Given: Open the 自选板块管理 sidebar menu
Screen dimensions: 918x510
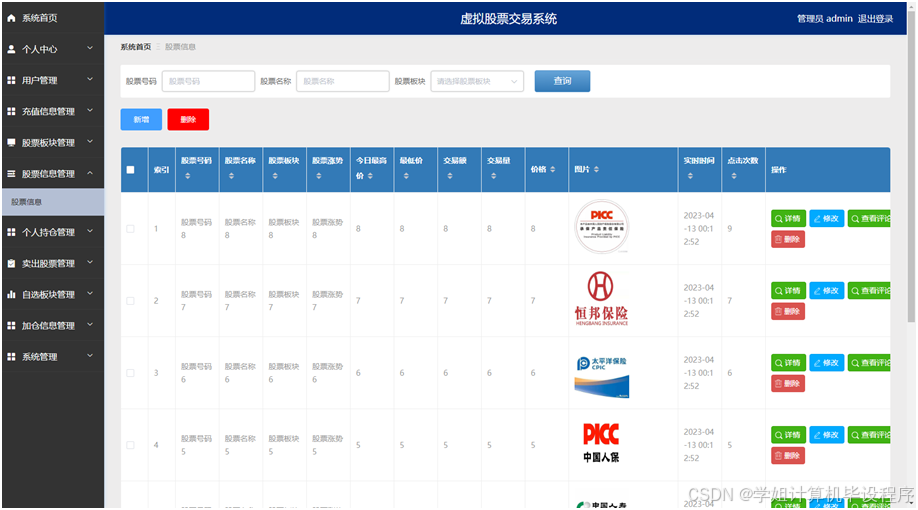Looking at the screenshot, I should (x=53, y=295).
